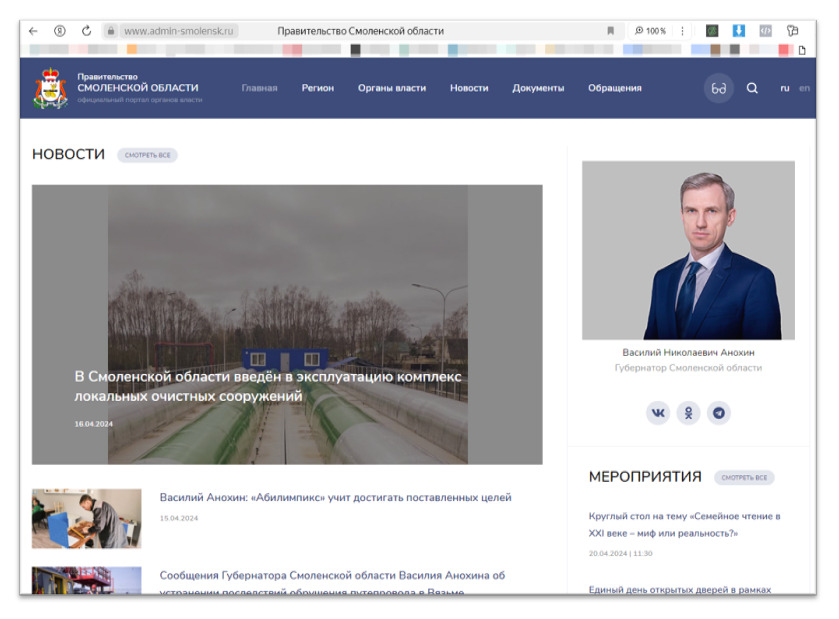
Task: Switch site language to English (en)
Action: [x=805, y=87]
